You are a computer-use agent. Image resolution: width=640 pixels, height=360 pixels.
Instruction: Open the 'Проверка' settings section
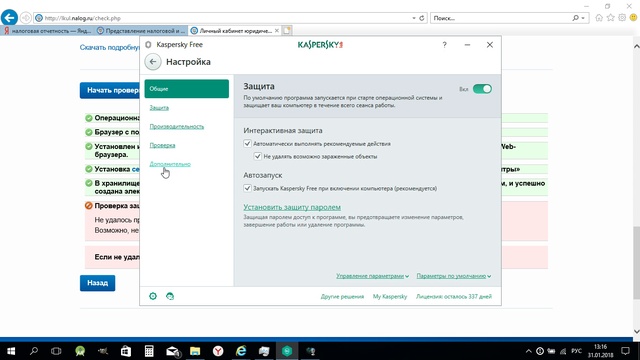pos(162,145)
